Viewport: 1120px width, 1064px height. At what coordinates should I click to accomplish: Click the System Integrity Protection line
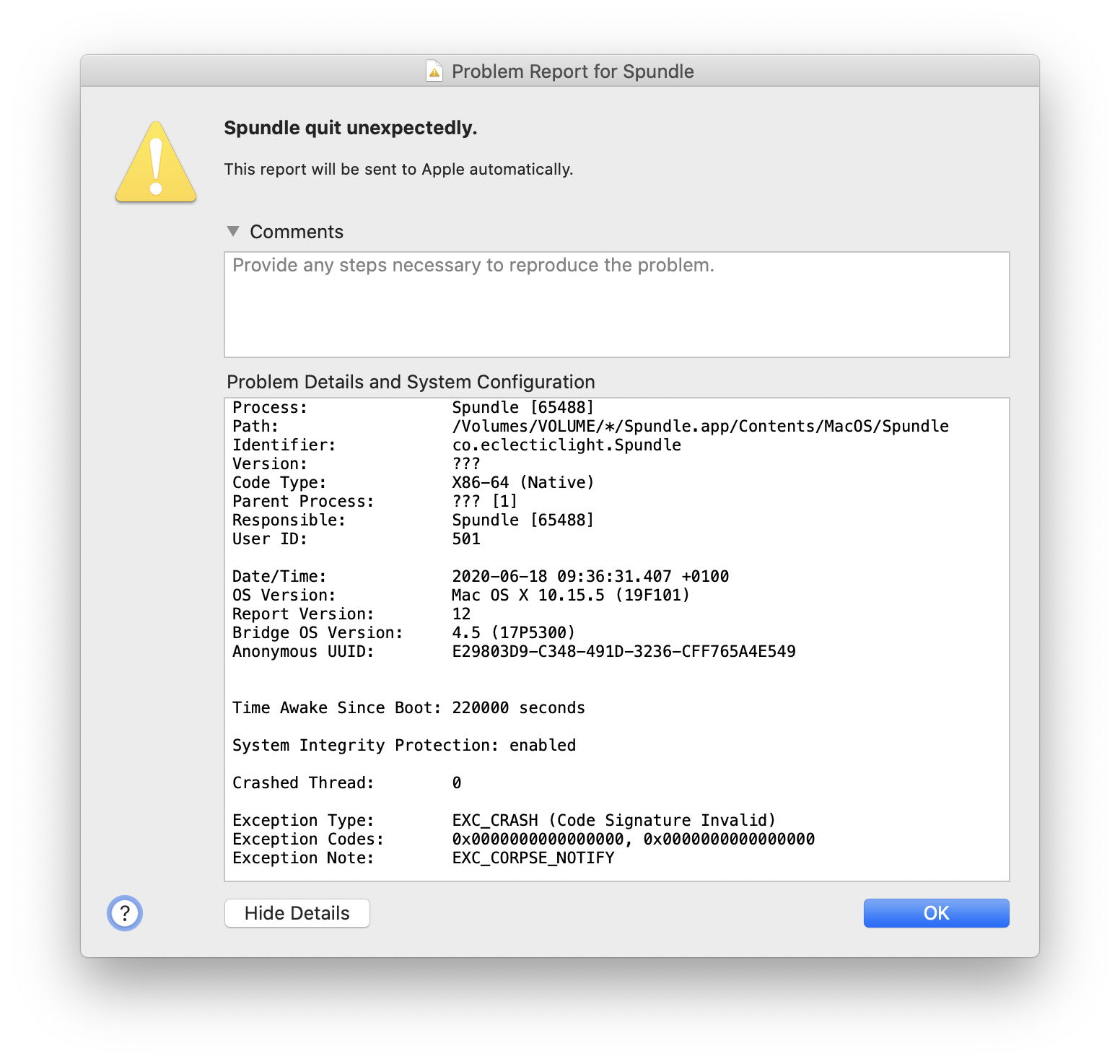pyautogui.click(x=404, y=746)
